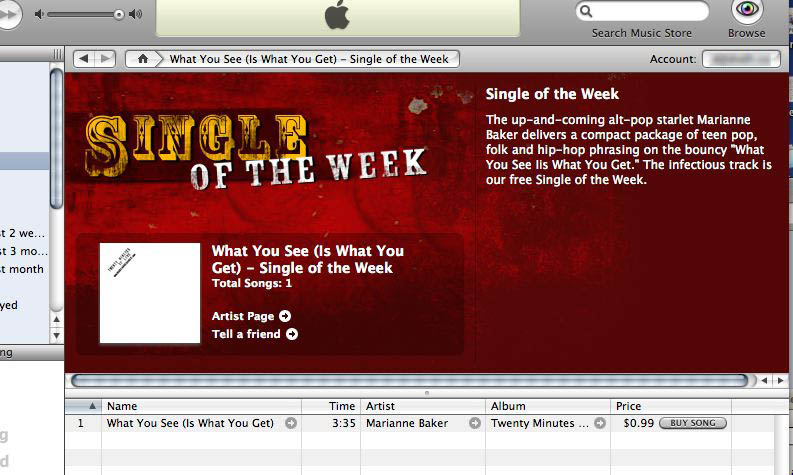Click the arrow beside the song name
Viewport: 793px width, 475px height.
pos(291,423)
